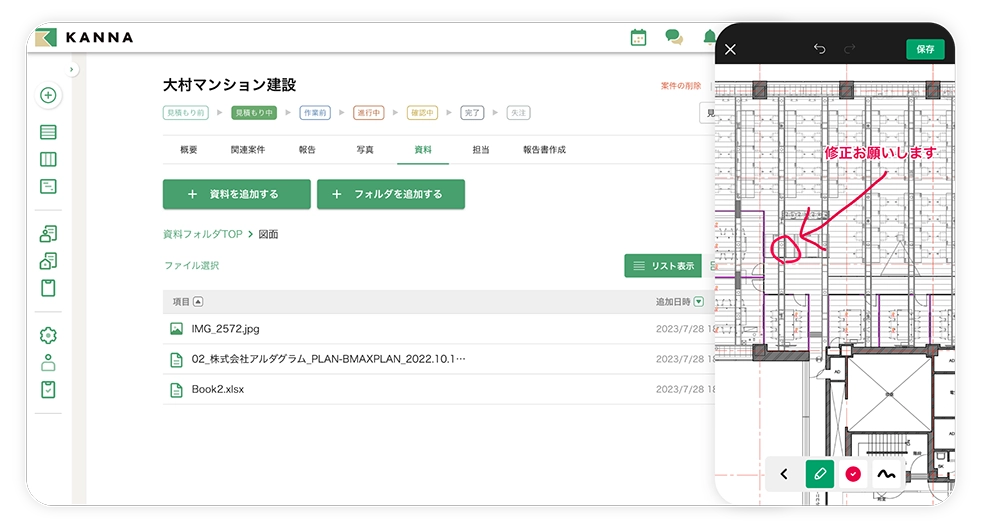Open file Book2.xlsx
1000x528 pixels.
click(x=217, y=389)
